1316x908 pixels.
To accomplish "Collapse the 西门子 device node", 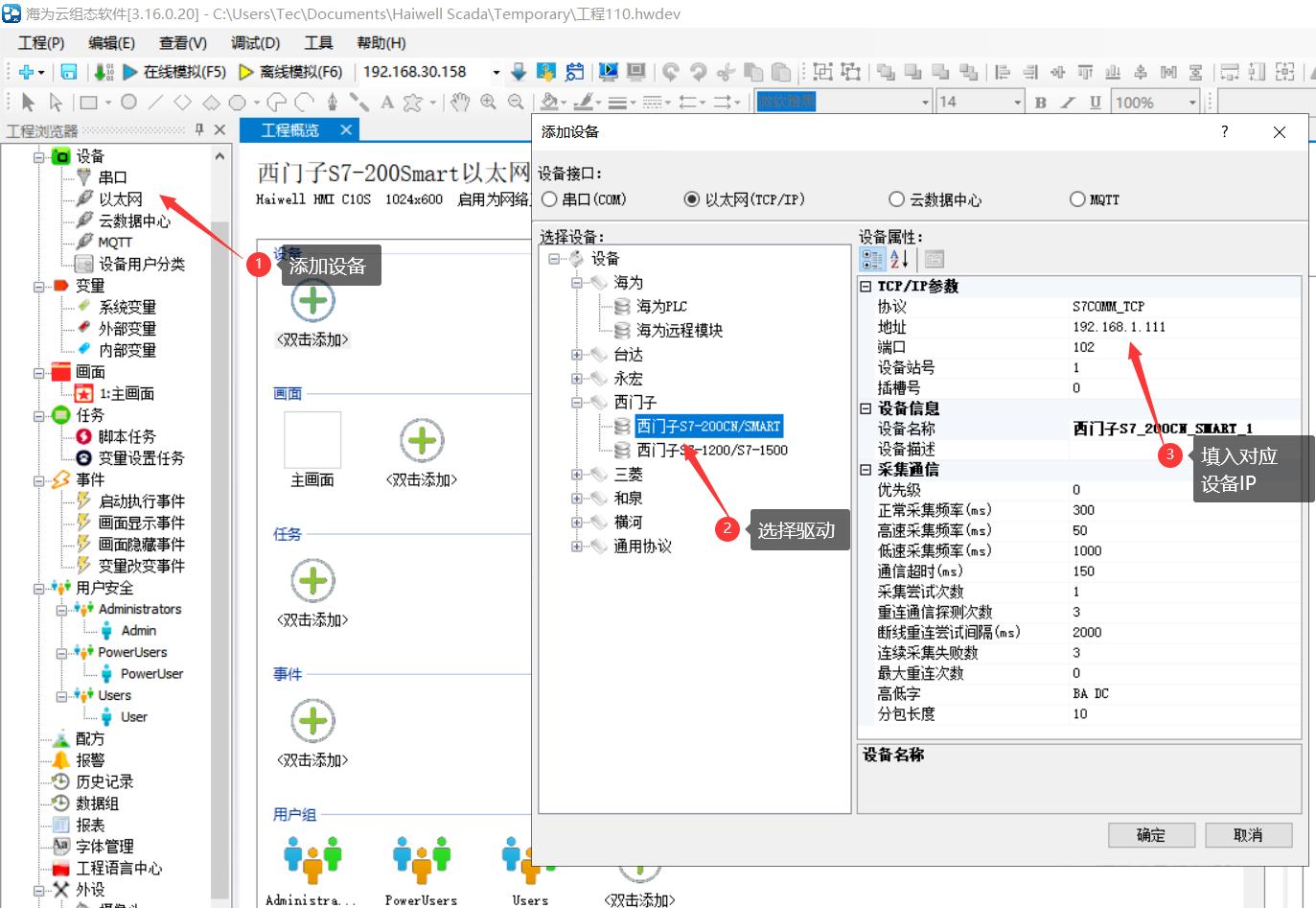I will (x=577, y=403).
